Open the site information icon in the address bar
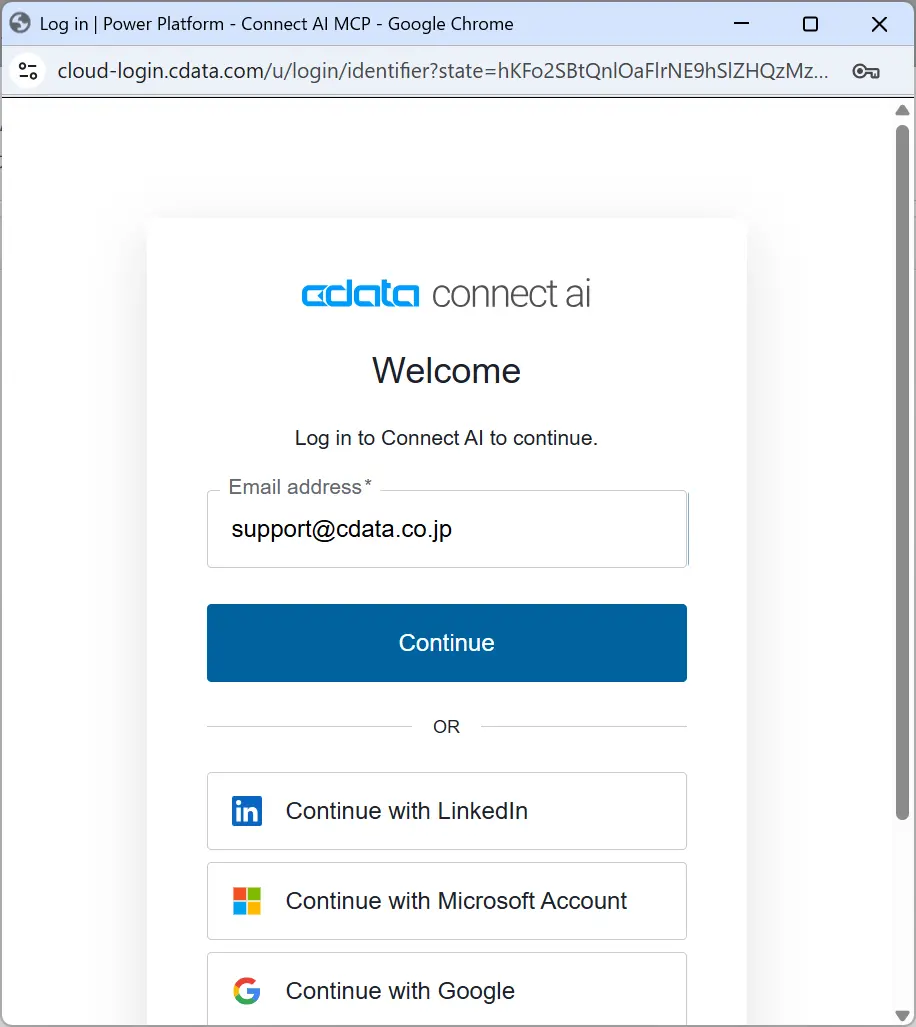This screenshot has height=1027, width=916. (28, 71)
